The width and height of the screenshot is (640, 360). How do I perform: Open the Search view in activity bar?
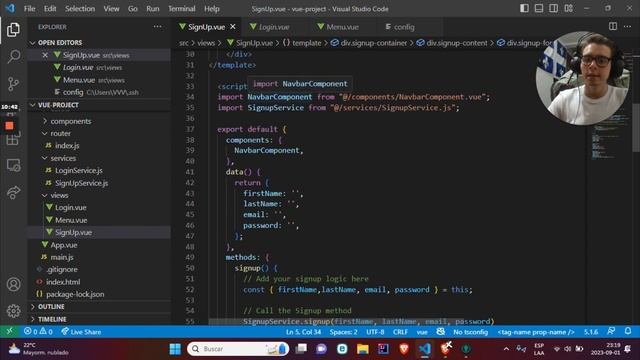click(13, 56)
